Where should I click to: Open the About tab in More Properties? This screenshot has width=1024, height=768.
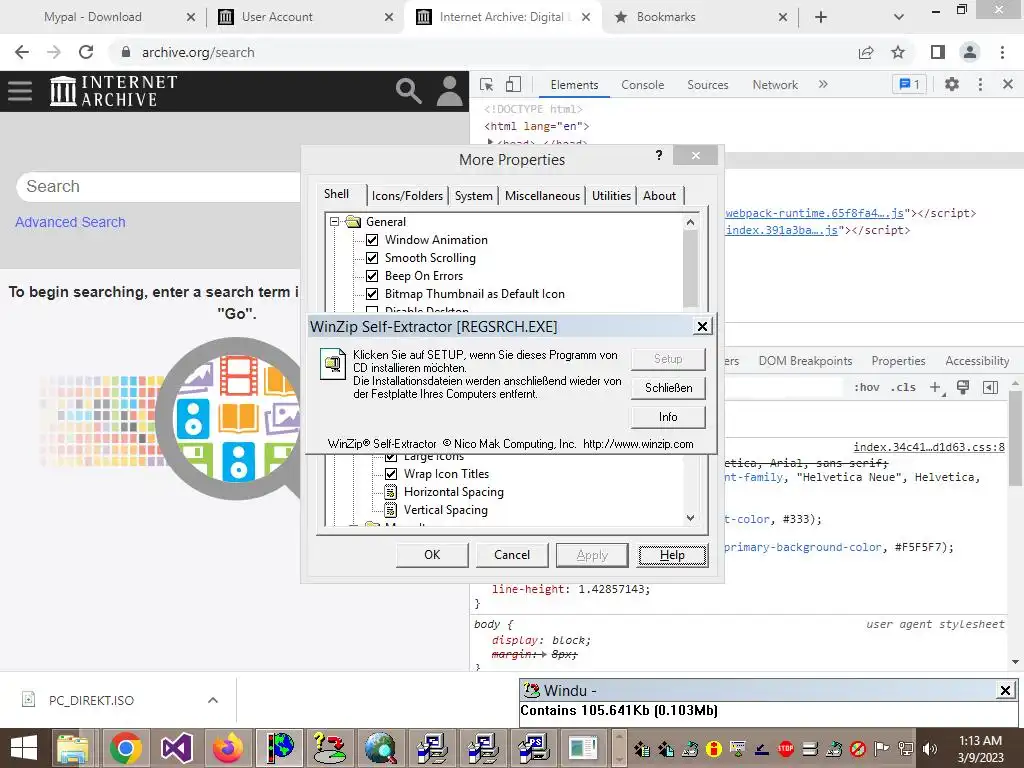pyautogui.click(x=660, y=195)
